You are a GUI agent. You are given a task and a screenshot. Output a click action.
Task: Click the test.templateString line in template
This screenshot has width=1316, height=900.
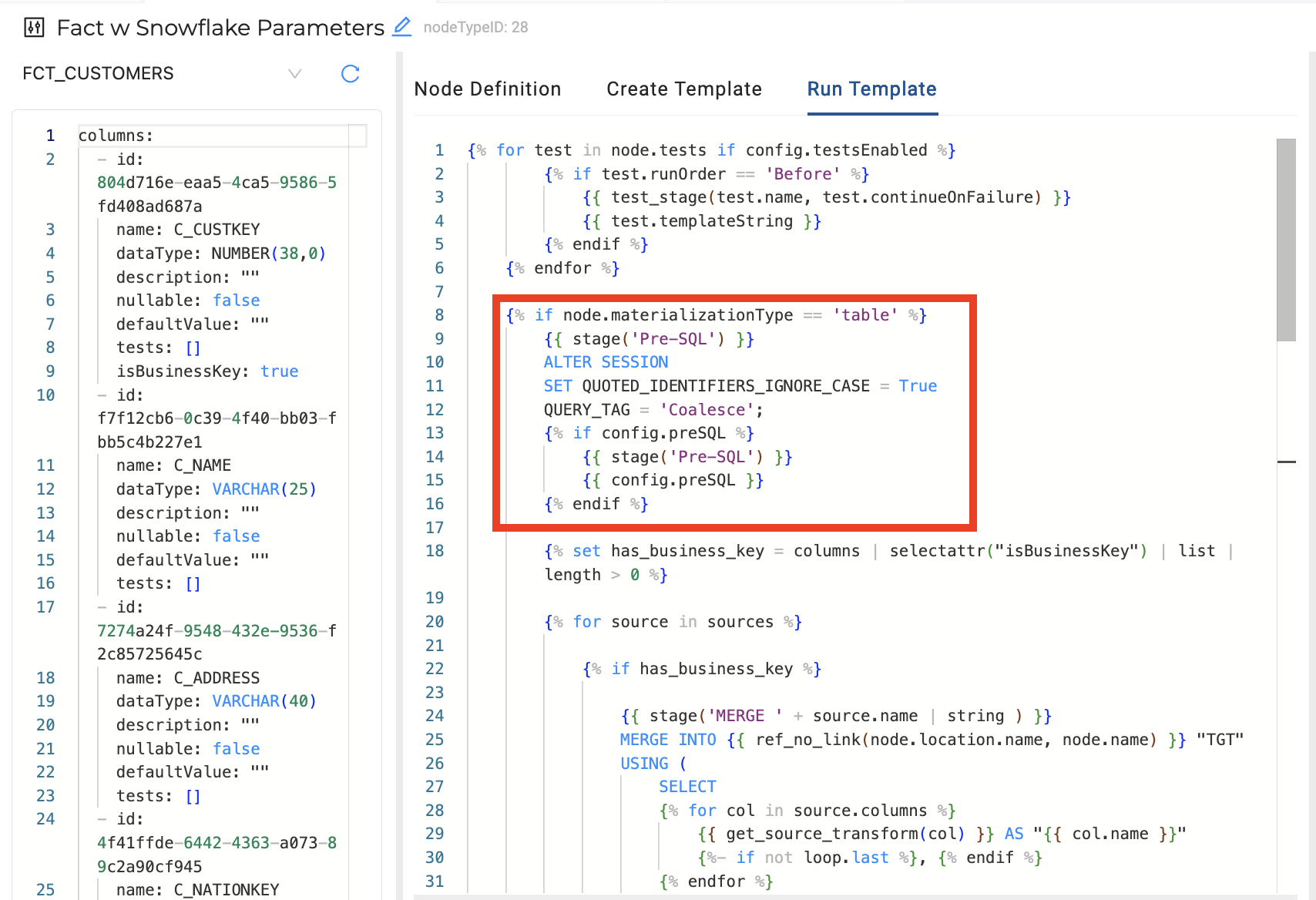click(702, 221)
